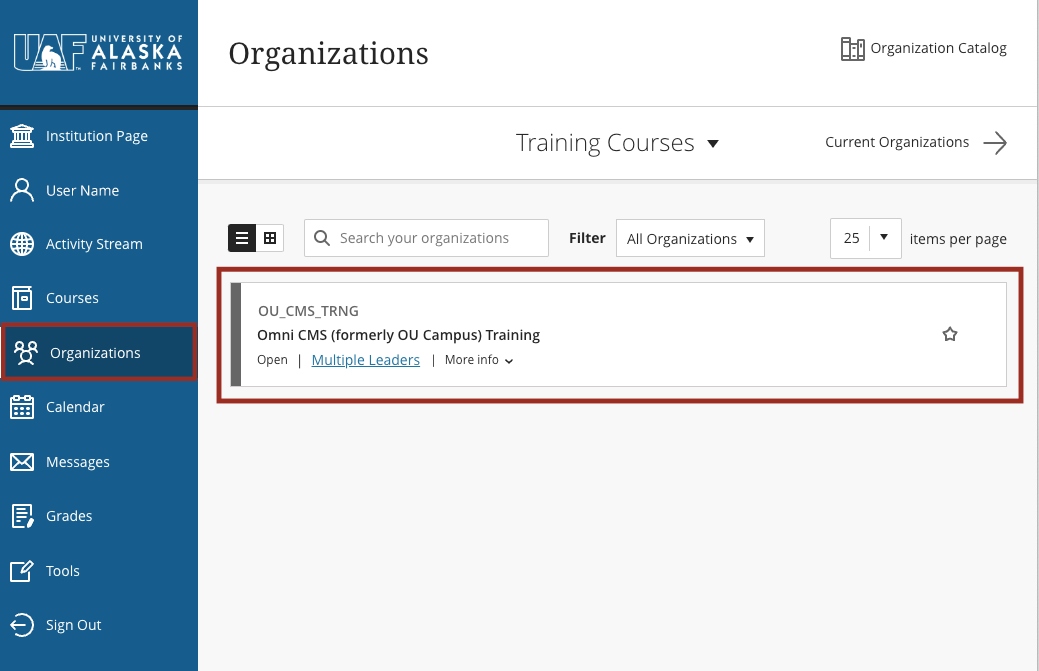Open the Training Courses term dropdown
1039x671 pixels.
(x=617, y=143)
